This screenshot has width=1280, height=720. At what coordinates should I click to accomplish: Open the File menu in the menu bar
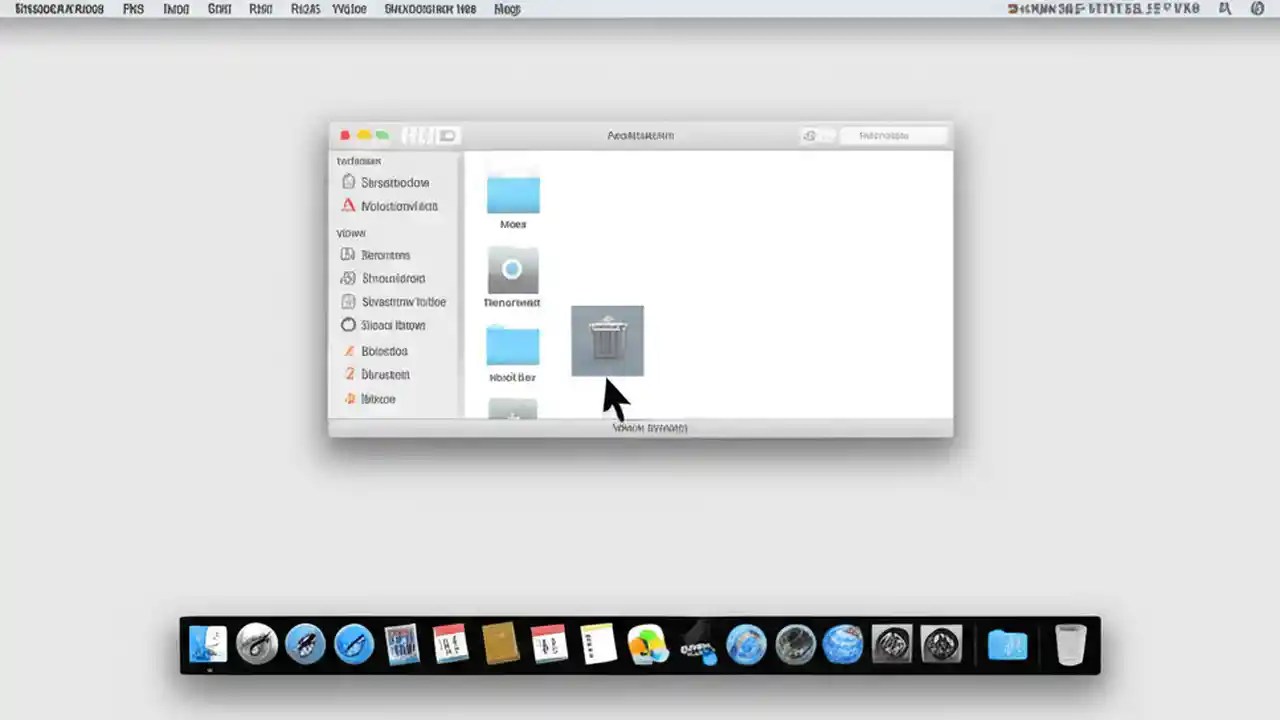pos(133,9)
